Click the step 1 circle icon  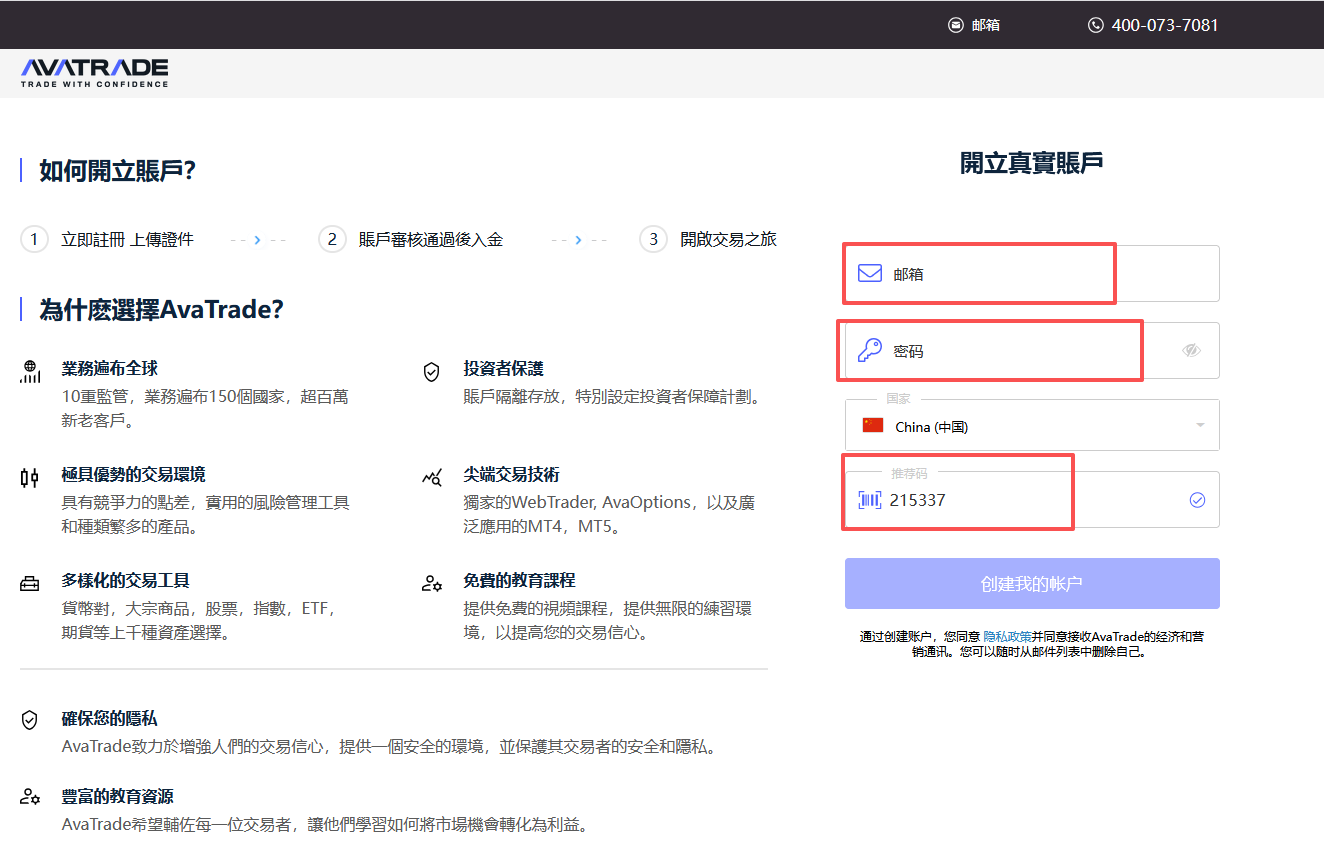click(x=34, y=239)
